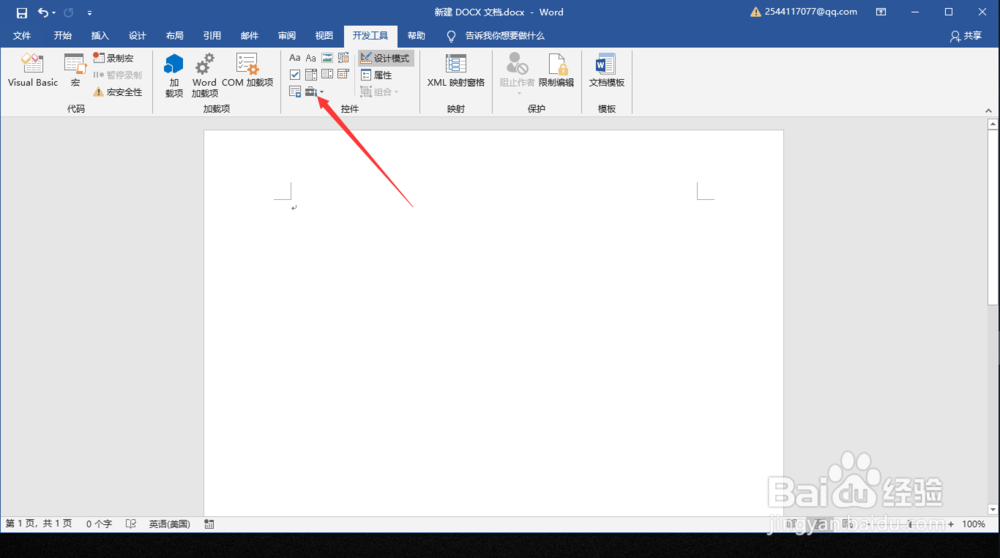Switch to the 邮件 tab

coord(249,36)
